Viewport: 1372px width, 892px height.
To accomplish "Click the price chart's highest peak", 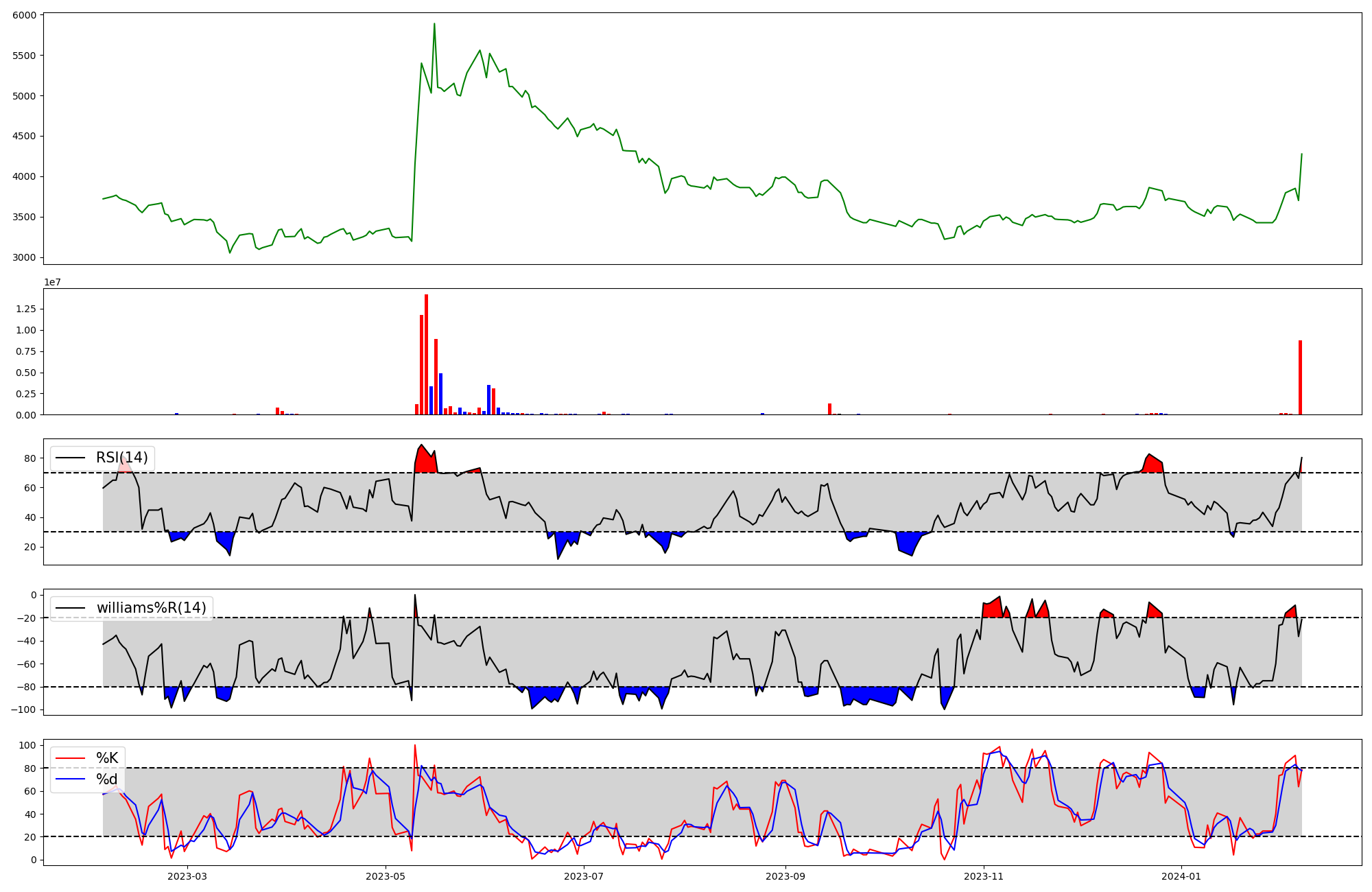I will click(434, 25).
